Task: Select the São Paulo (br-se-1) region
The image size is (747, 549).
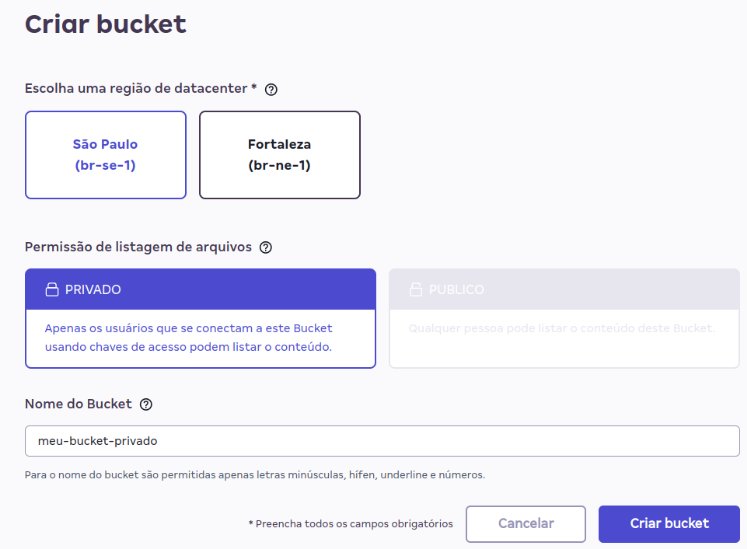Action: 105,155
